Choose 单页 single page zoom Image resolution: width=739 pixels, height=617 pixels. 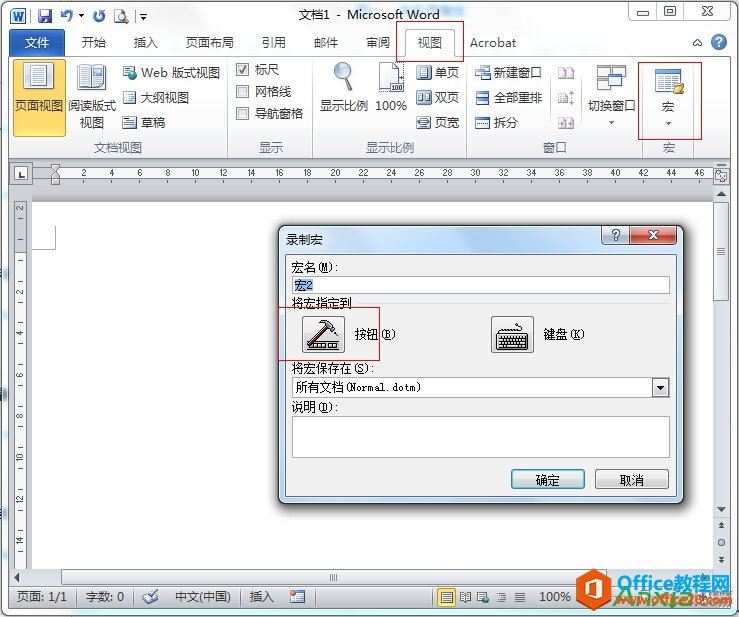(x=438, y=73)
